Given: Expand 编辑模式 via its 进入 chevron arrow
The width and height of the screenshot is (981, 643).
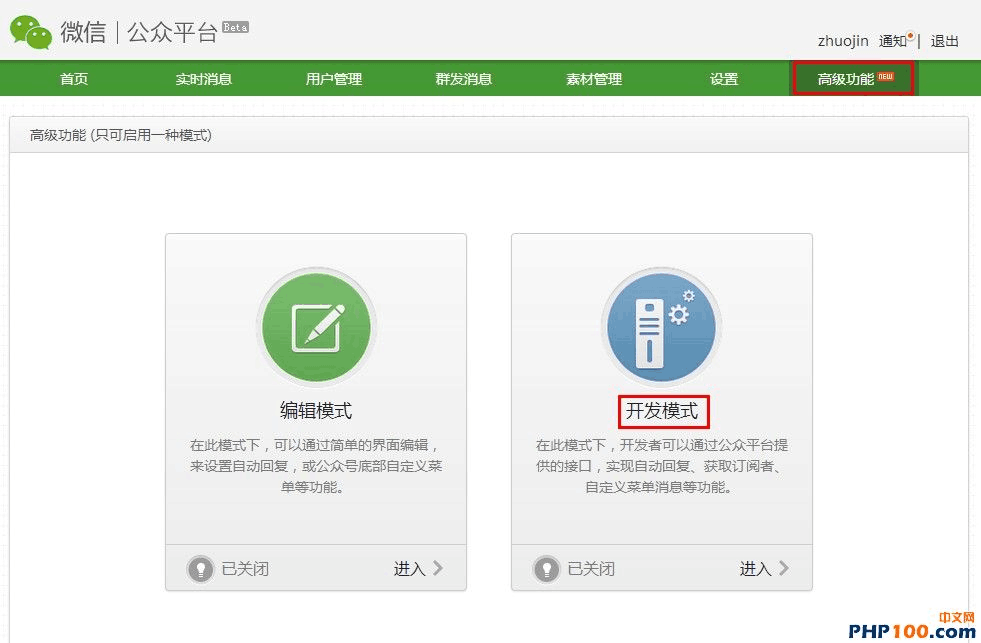Looking at the screenshot, I should click(437, 568).
